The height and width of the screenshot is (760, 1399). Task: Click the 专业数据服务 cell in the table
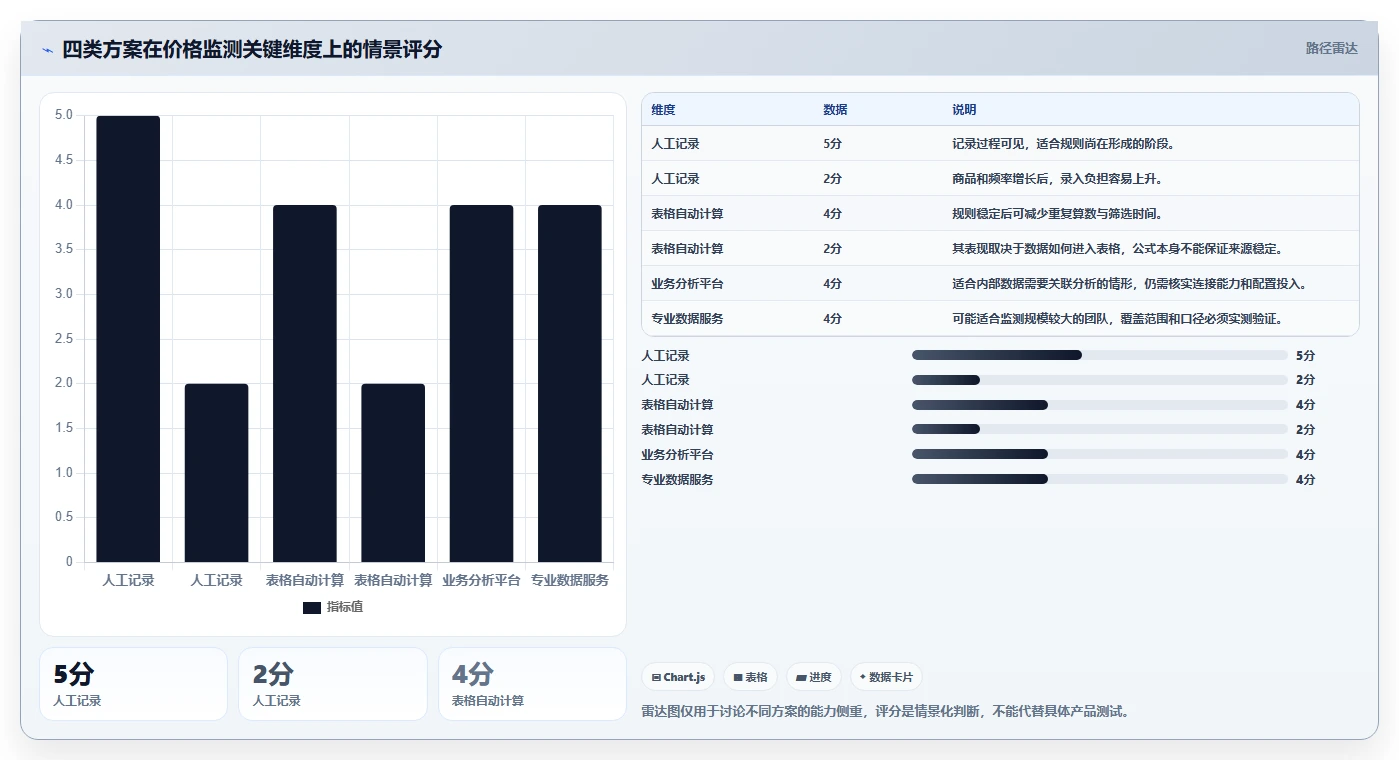click(687, 319)
